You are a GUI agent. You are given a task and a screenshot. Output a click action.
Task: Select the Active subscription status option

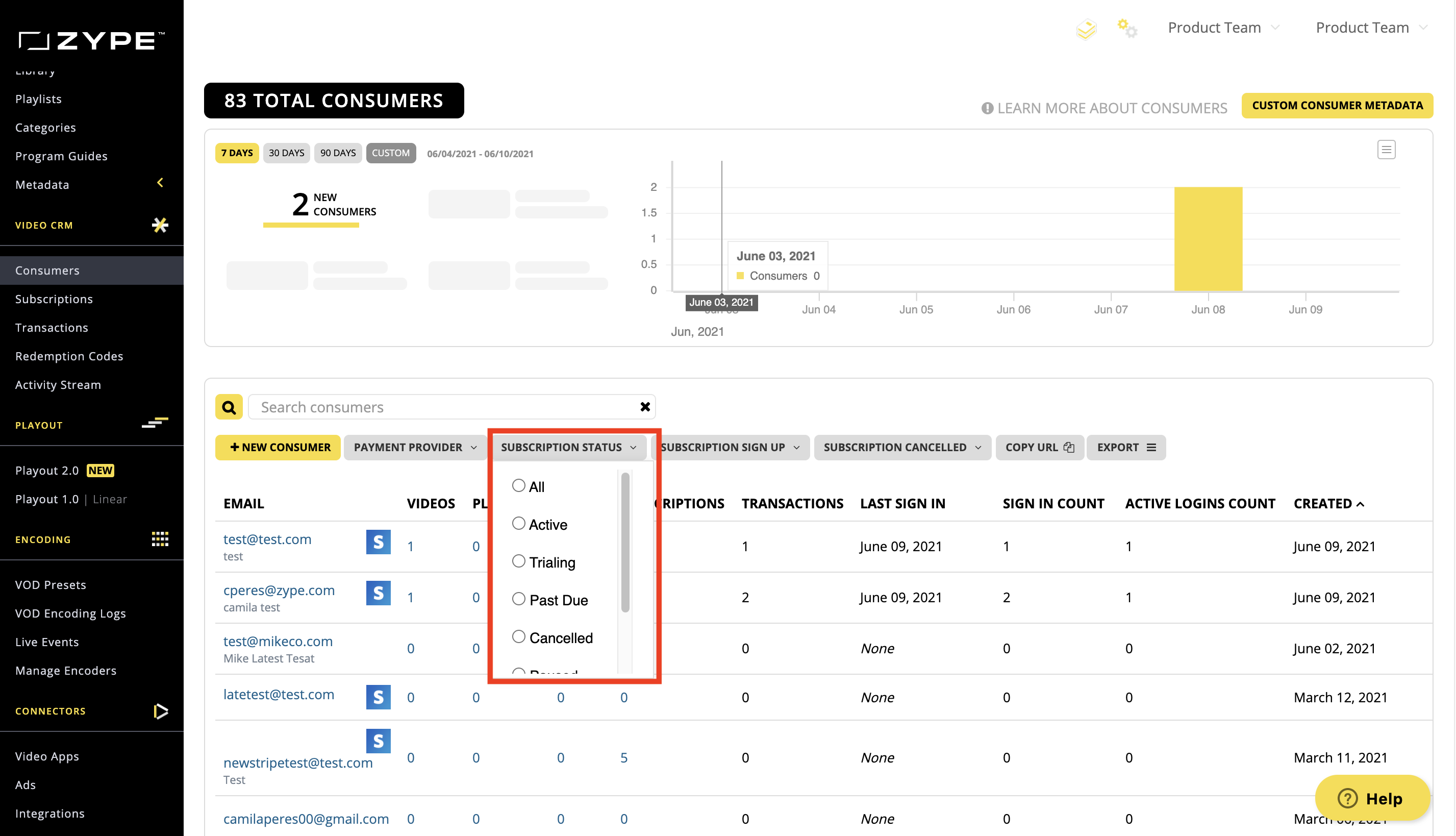519,523
